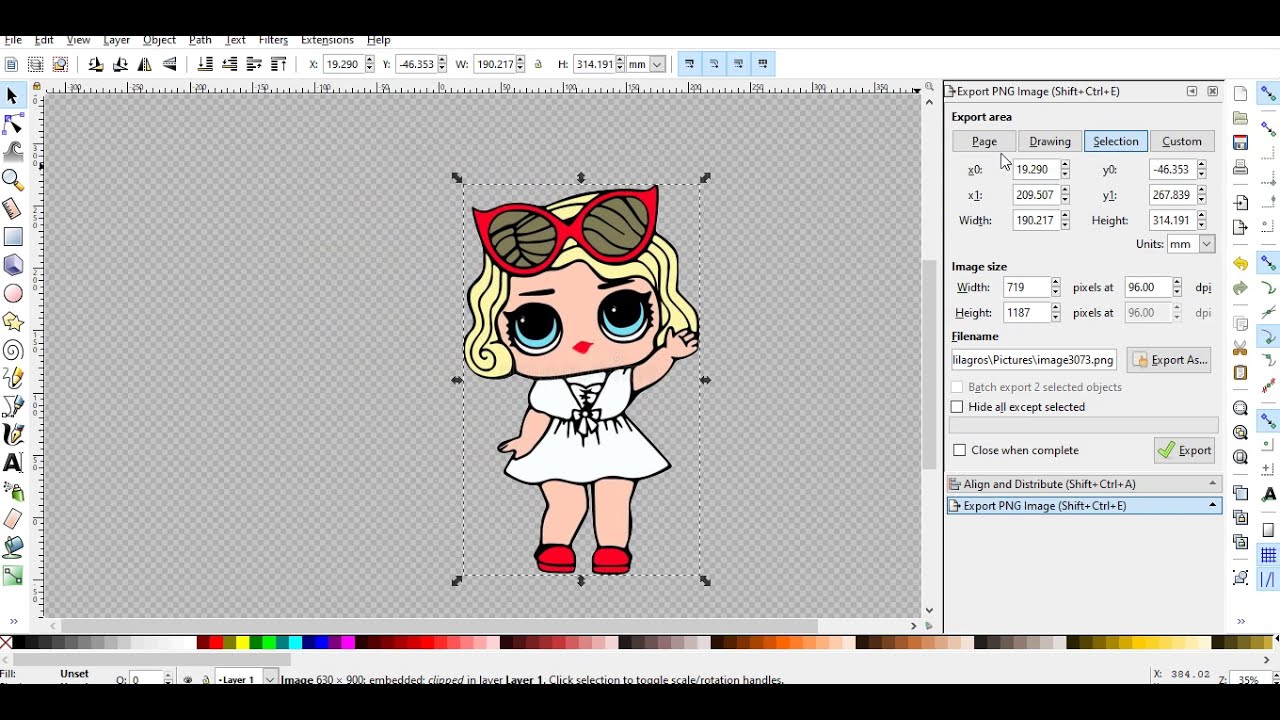1280x720 pixels.
Task: Raise selection to top
Action: [279, 64]
